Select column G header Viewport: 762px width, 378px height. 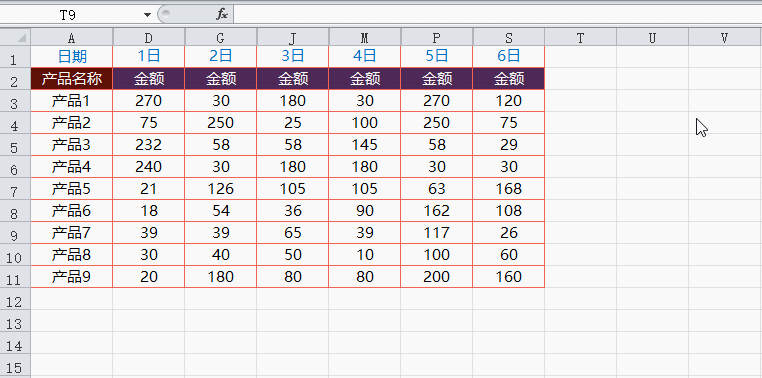click(x=221, y=37)
